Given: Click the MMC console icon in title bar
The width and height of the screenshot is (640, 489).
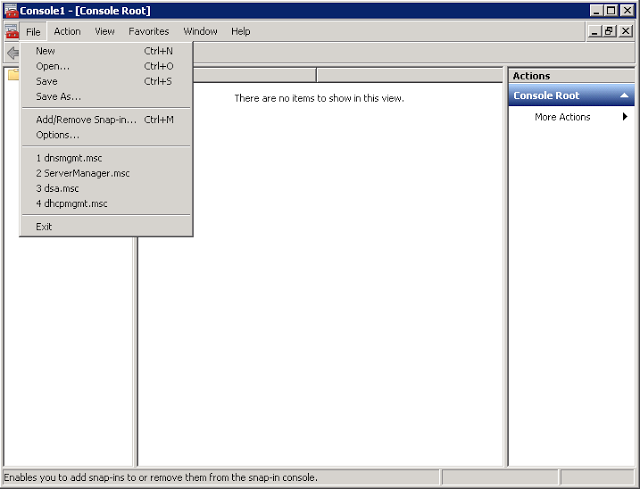Looking at the screenshot, I should pyautogui.click(x=11, y=11).
